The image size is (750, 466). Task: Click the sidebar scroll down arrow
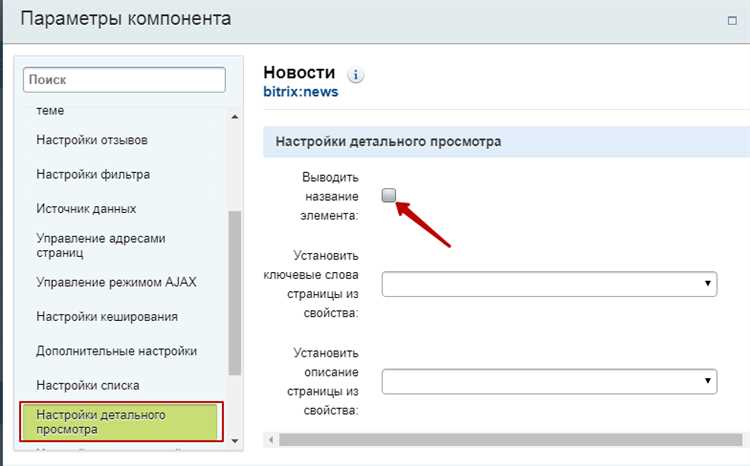click(x=235, y=441)
